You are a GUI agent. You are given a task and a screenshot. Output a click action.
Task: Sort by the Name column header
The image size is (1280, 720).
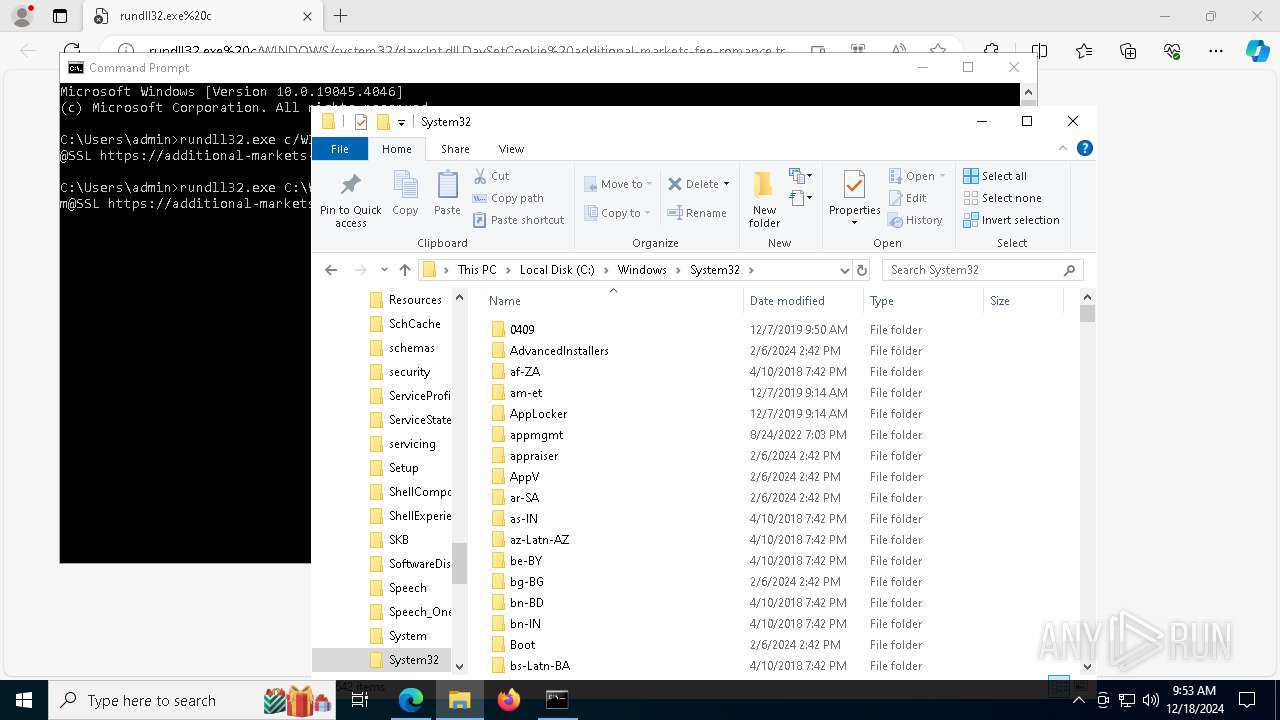(613, 301)
